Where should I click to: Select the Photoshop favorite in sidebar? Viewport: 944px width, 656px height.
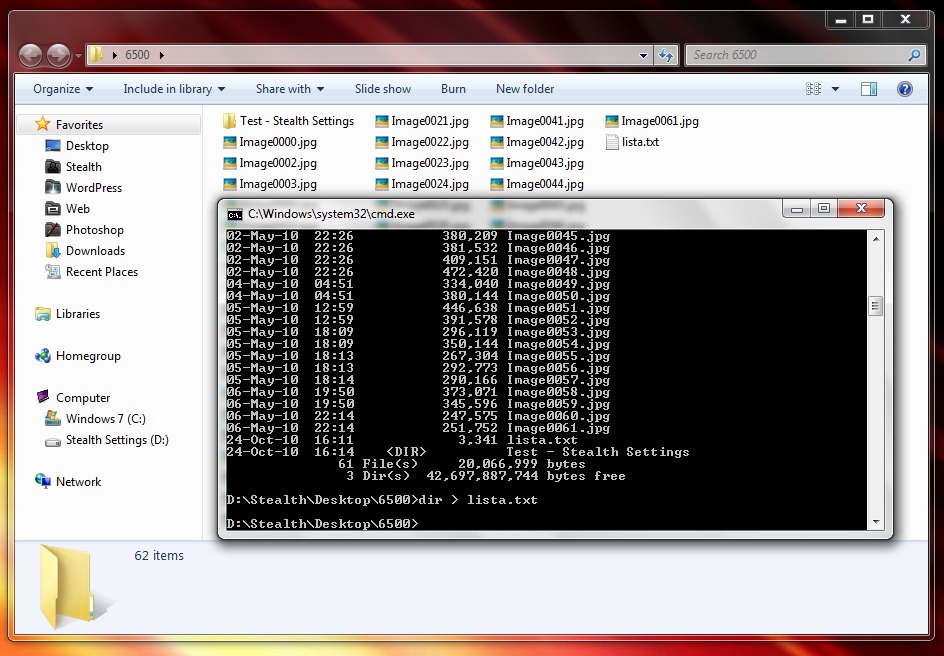pyautogui.click(x=94, y=230)
